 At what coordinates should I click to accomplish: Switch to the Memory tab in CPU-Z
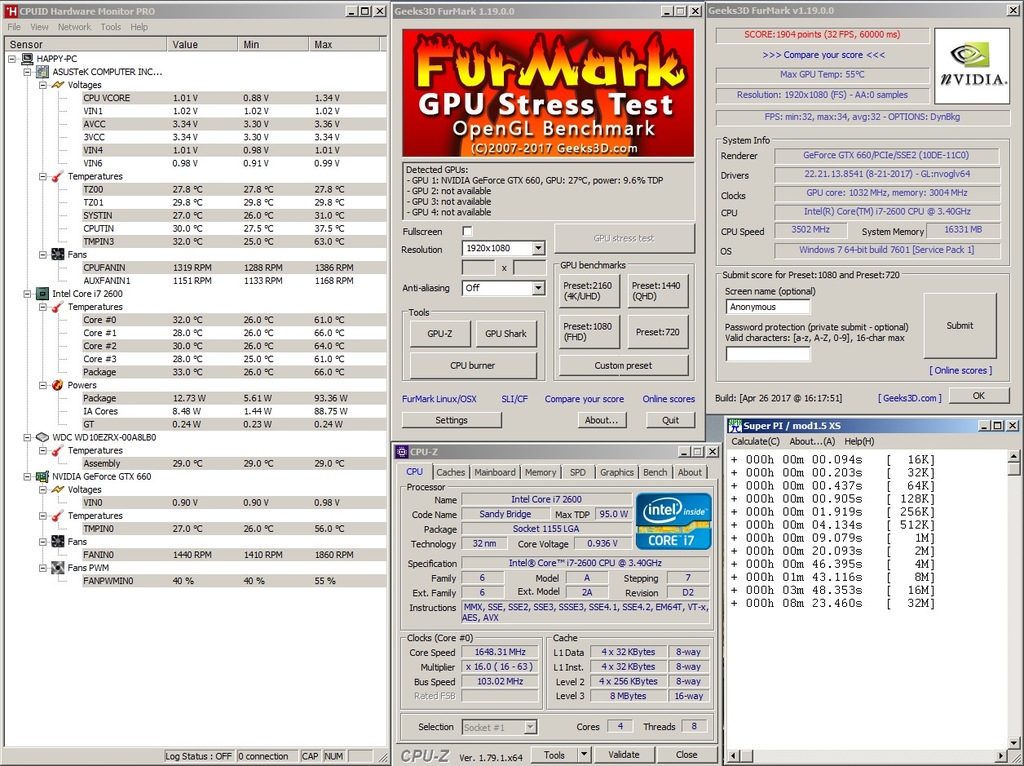[541, 472]
